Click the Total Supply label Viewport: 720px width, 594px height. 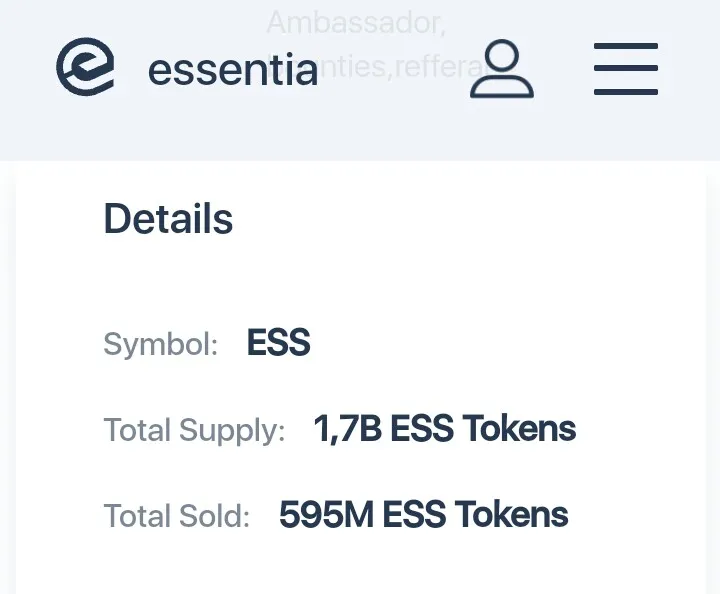coord(195,430)
